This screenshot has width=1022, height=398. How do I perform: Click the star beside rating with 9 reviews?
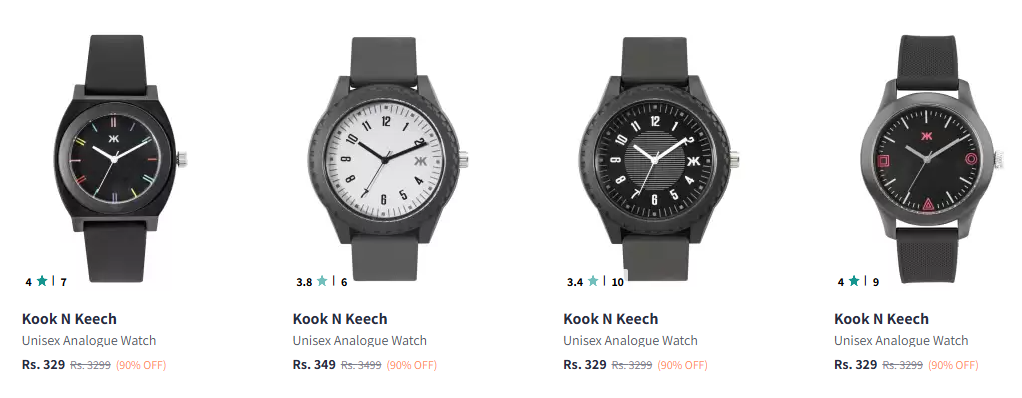point(854,281)
